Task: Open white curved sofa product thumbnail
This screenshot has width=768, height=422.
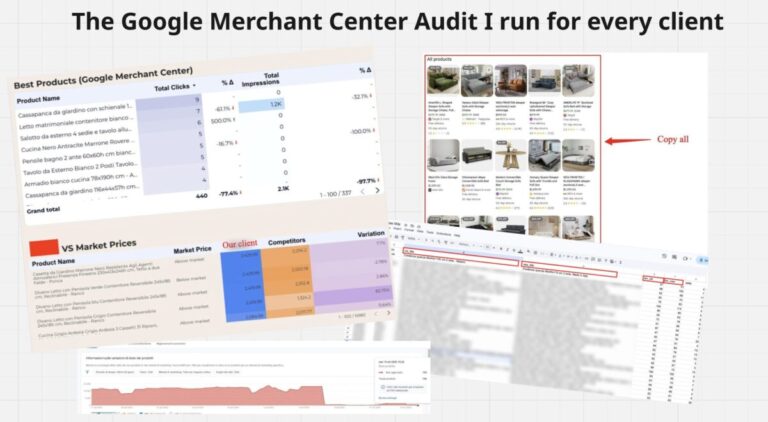Action: (443, 155)
